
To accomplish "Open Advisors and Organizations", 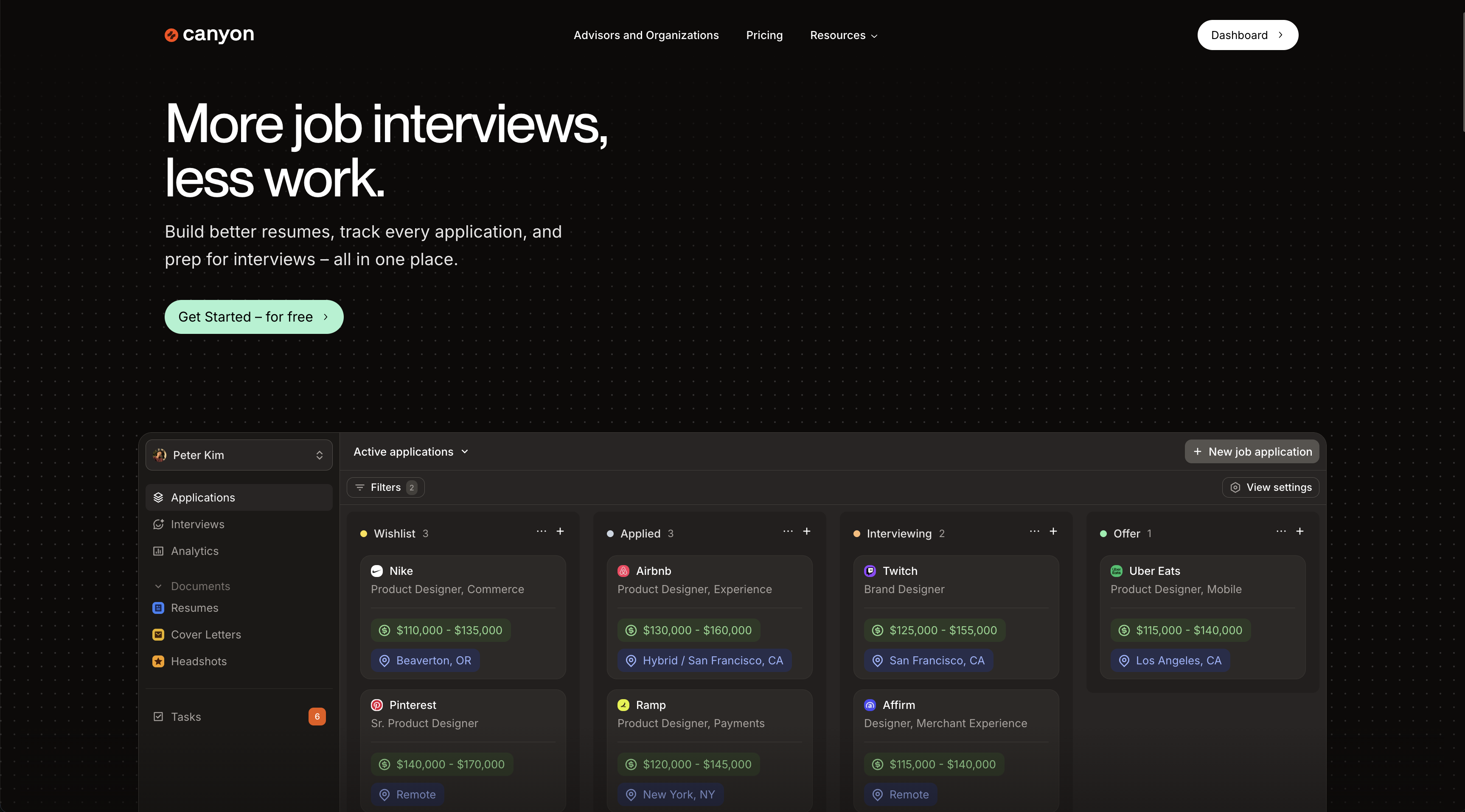I will (x=646, y=35).
